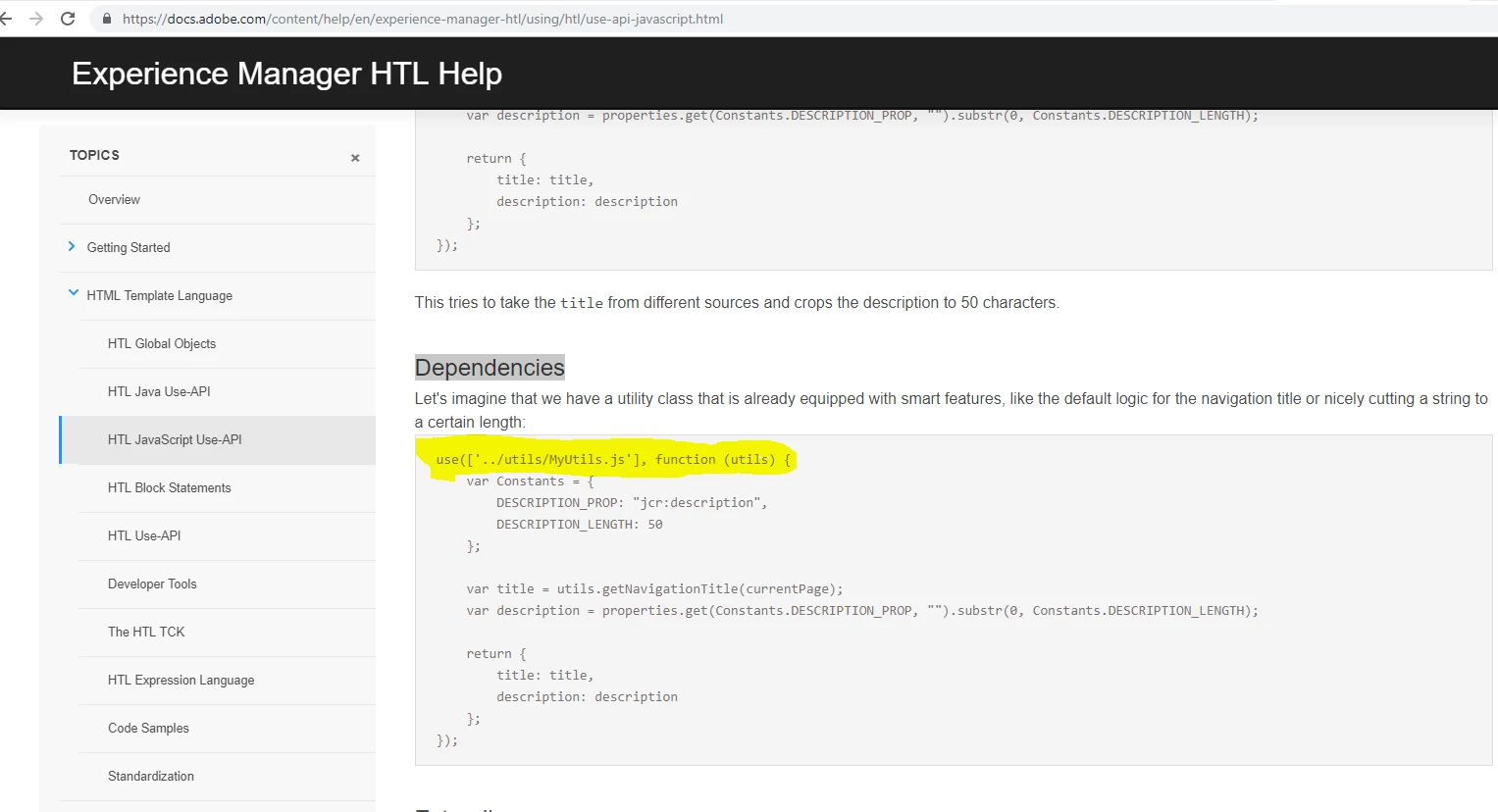Collapse the HTML Template Language chevron
1498x812 pixels.
coord(73,293)
